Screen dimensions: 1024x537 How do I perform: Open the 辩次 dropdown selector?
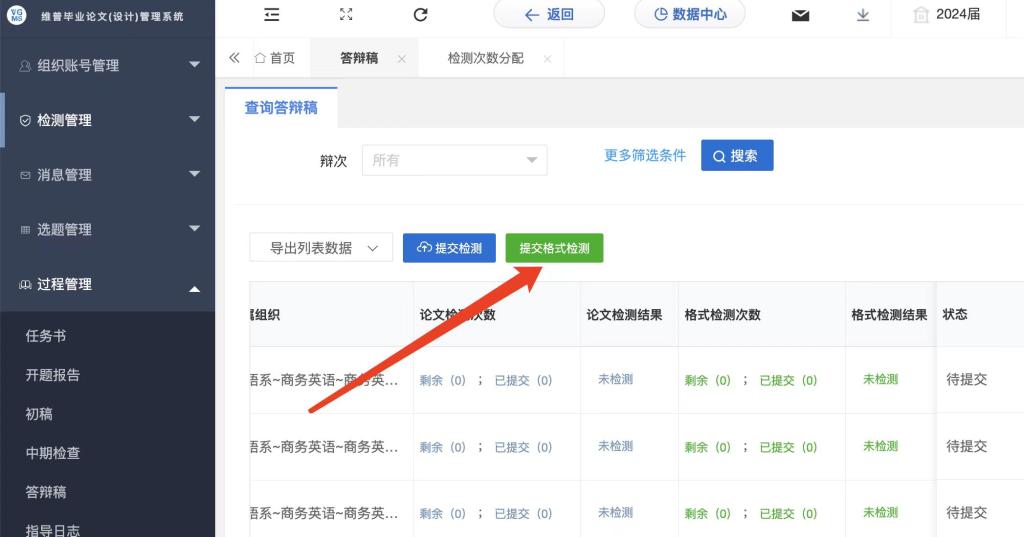[454, 160]
